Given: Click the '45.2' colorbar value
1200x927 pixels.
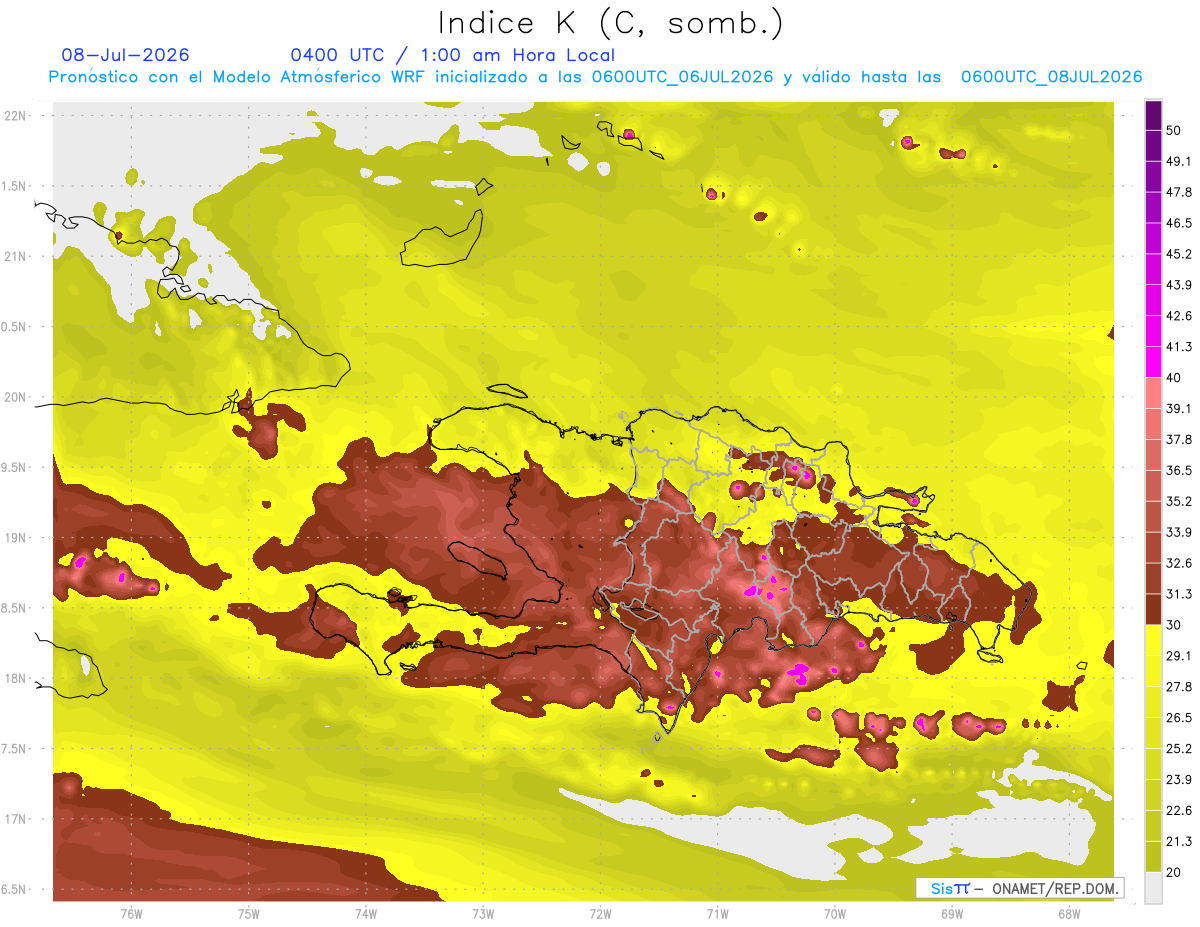Looking at the screenshot, I should tap(1179, 254).
